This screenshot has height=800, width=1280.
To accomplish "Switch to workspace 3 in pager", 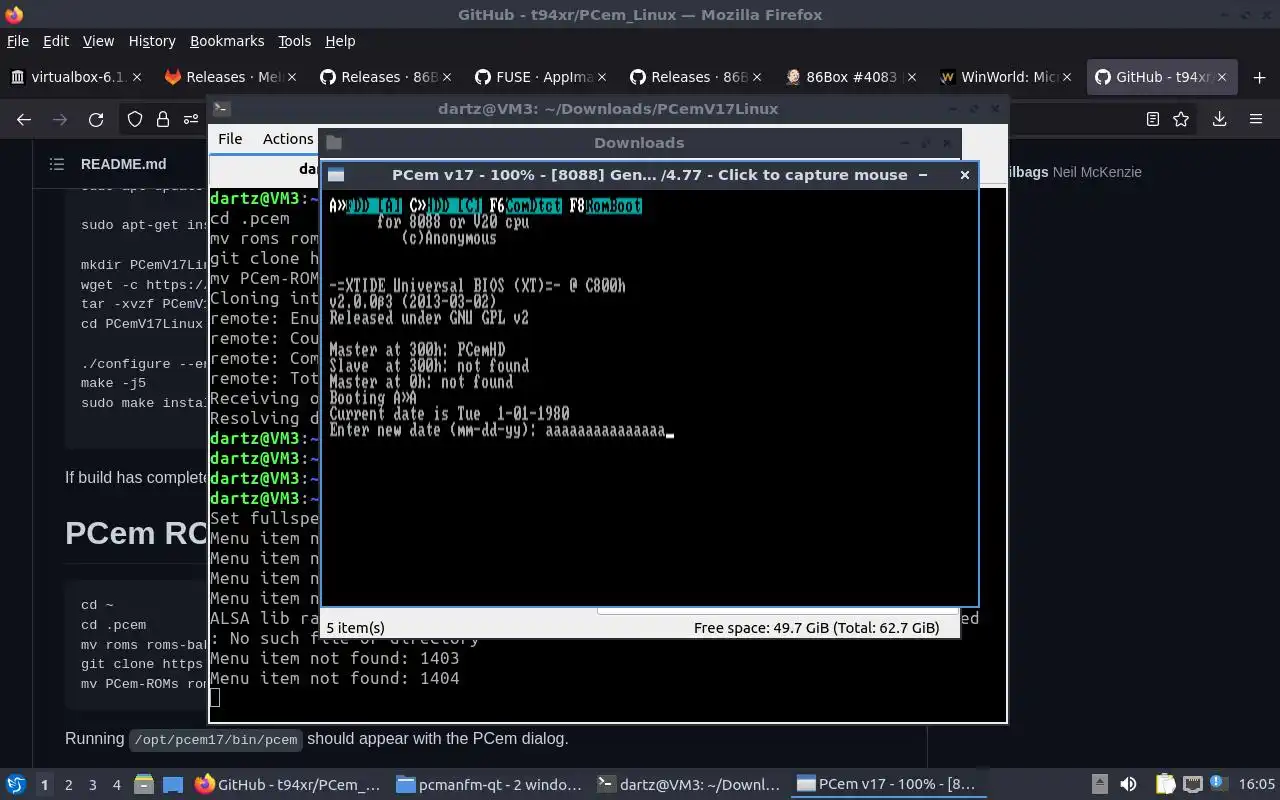I will pos(92,785).
